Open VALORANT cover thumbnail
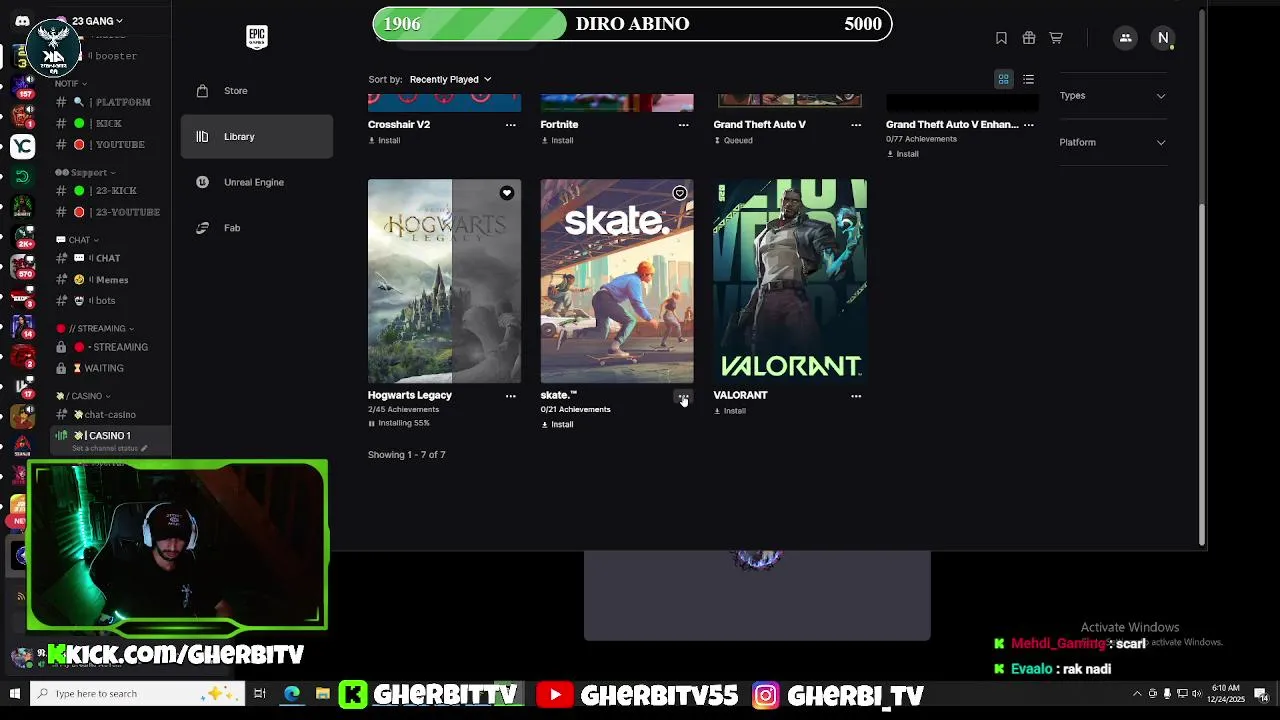The height and width of the screenshot is (720, 1280). [x=790, y=281]
